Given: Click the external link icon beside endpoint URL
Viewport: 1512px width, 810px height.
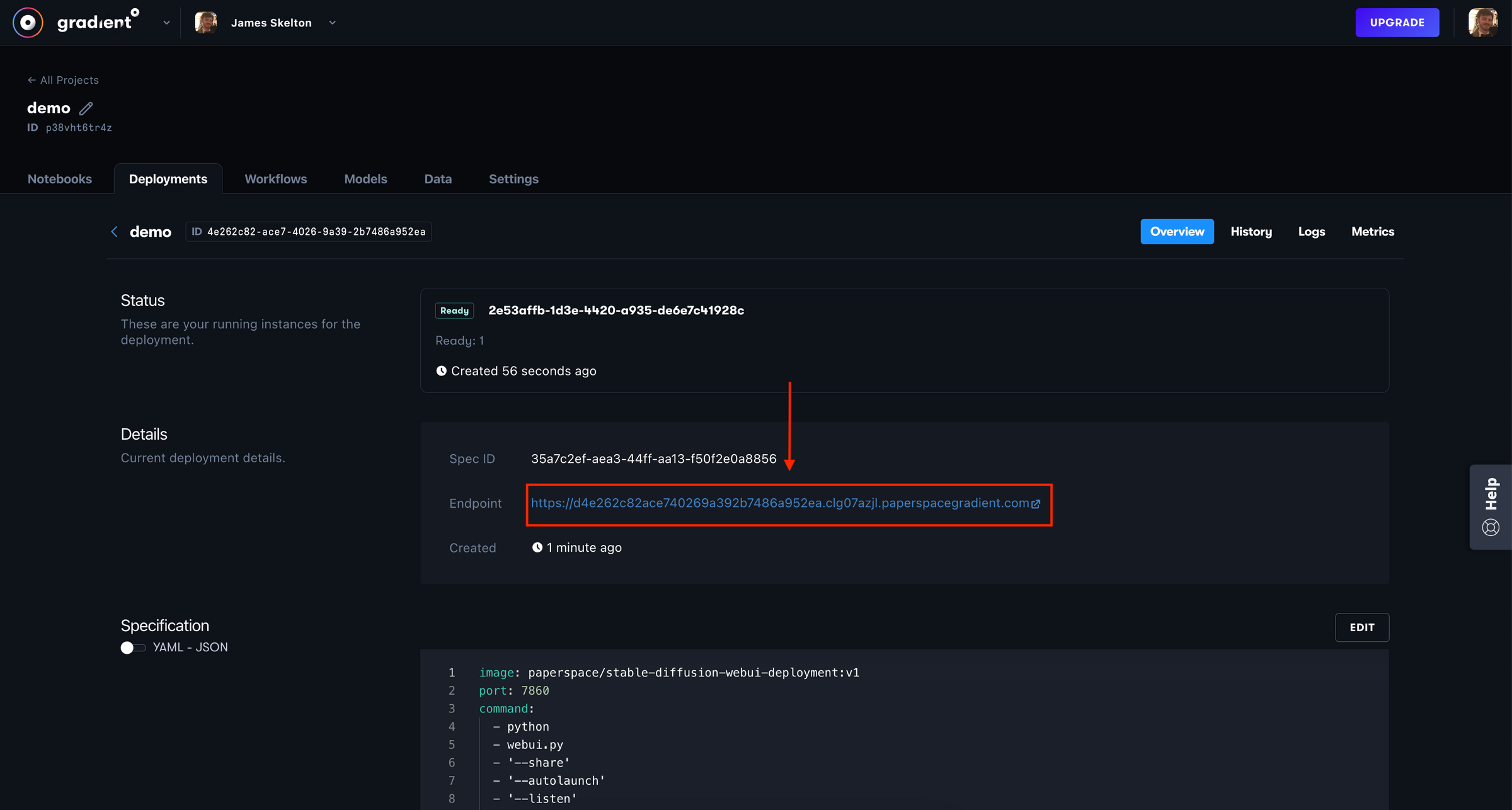Looking at the screenshot, I should click(x=1037, y=504).
